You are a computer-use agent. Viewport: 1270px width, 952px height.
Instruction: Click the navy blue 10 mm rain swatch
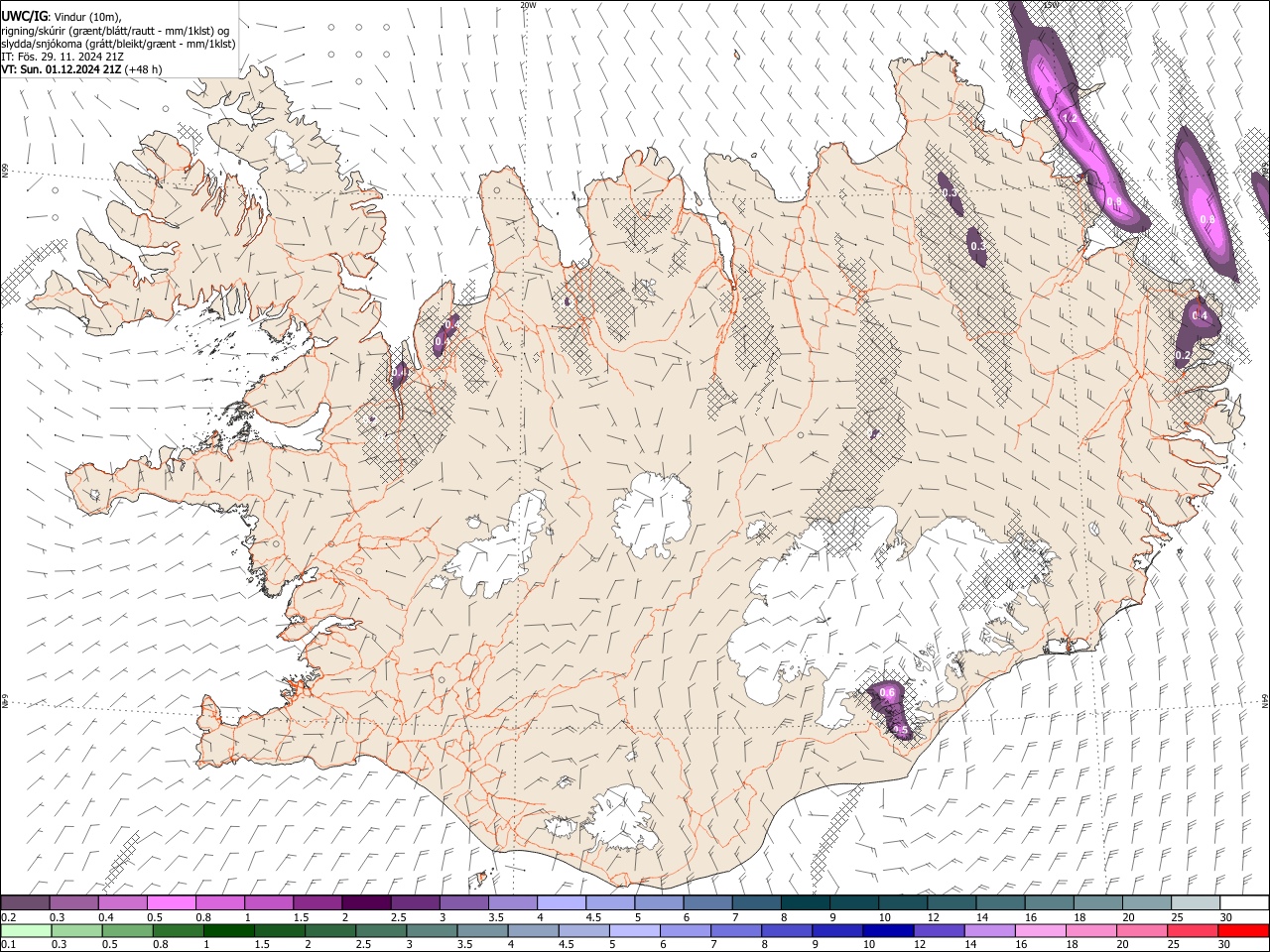pos(889,930)
